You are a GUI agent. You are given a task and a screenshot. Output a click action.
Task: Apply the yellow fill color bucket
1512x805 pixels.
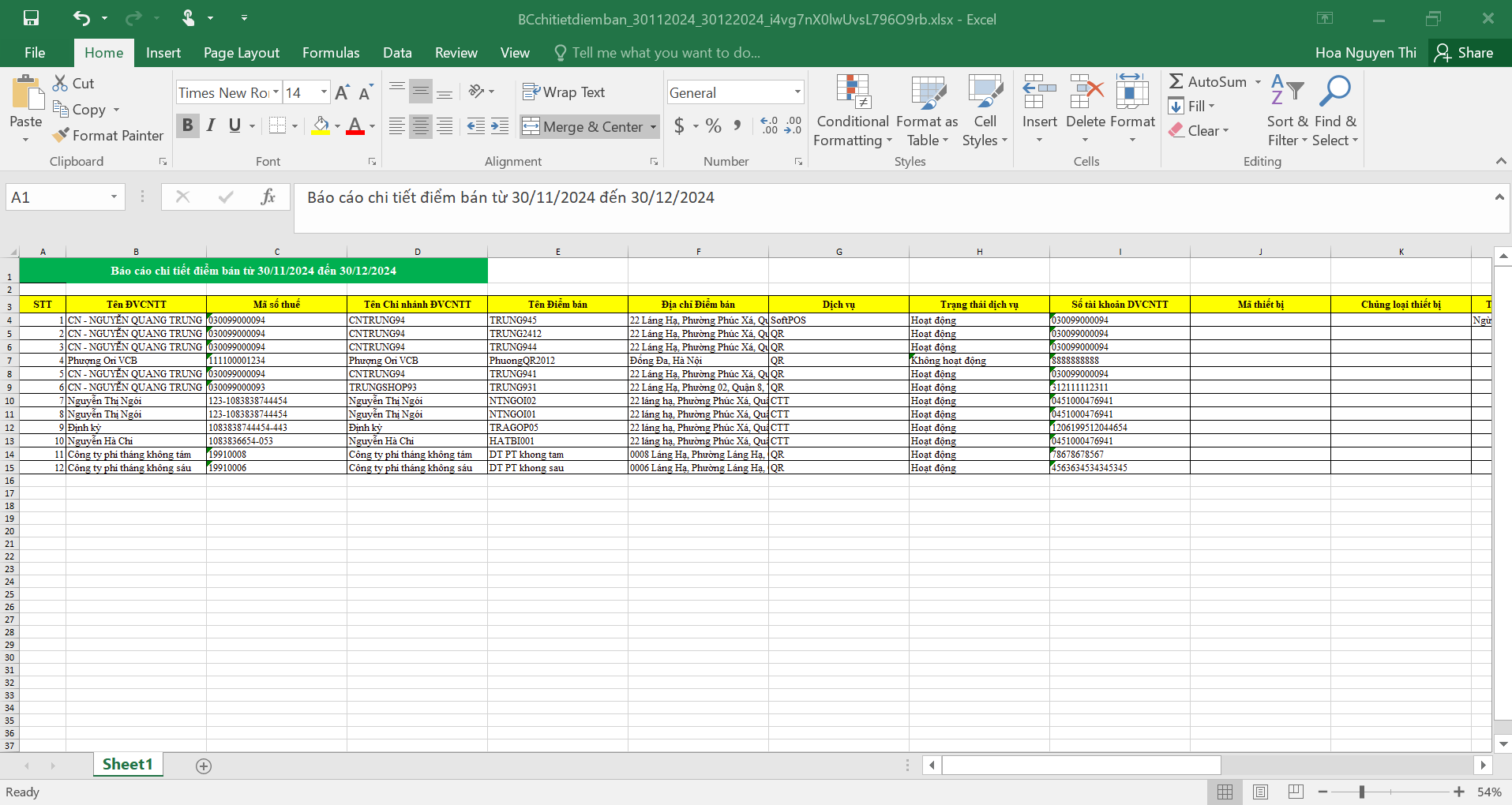320,125
